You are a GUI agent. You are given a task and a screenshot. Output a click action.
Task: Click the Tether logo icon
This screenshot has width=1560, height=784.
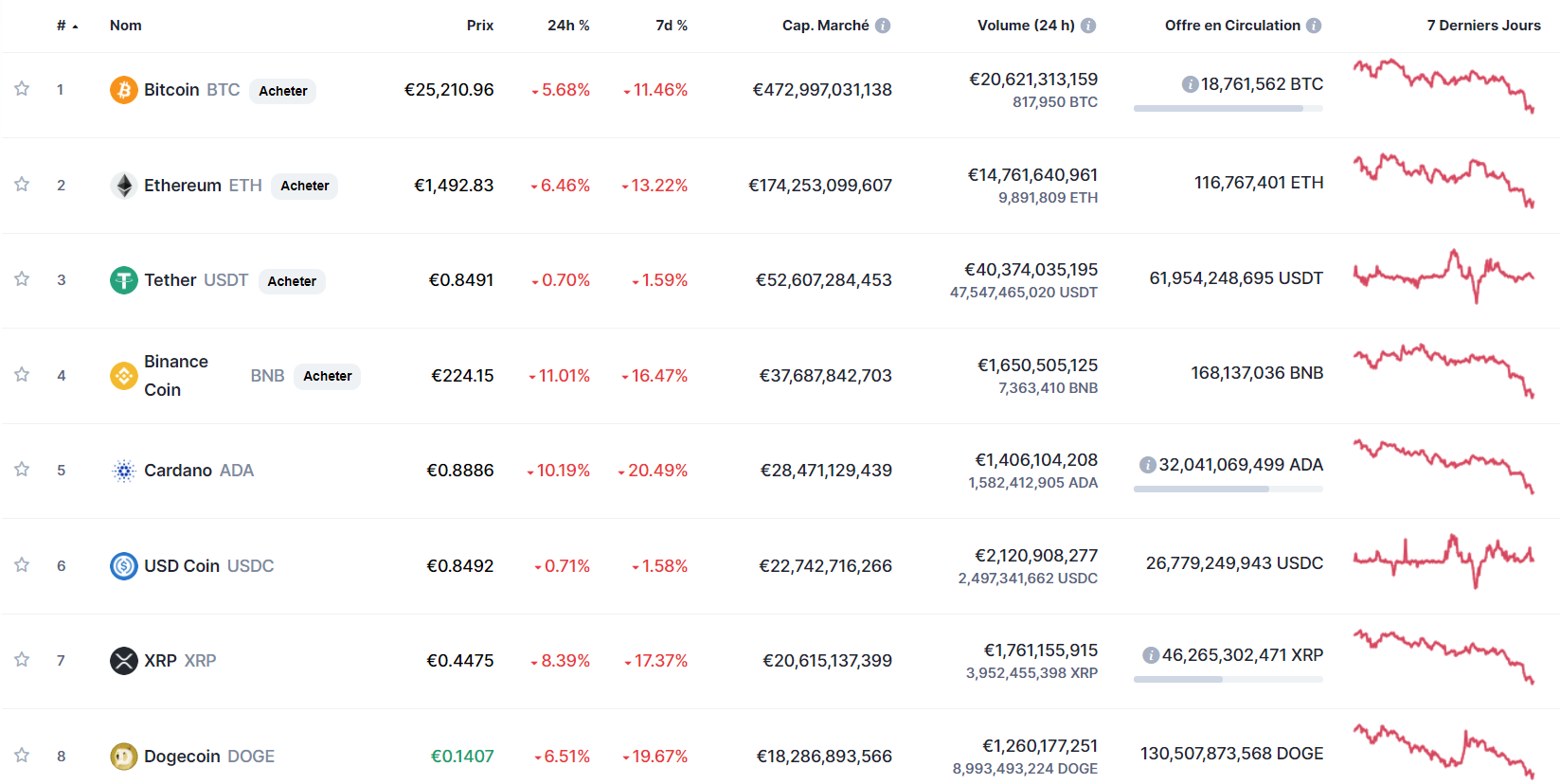tap(124, 280)
